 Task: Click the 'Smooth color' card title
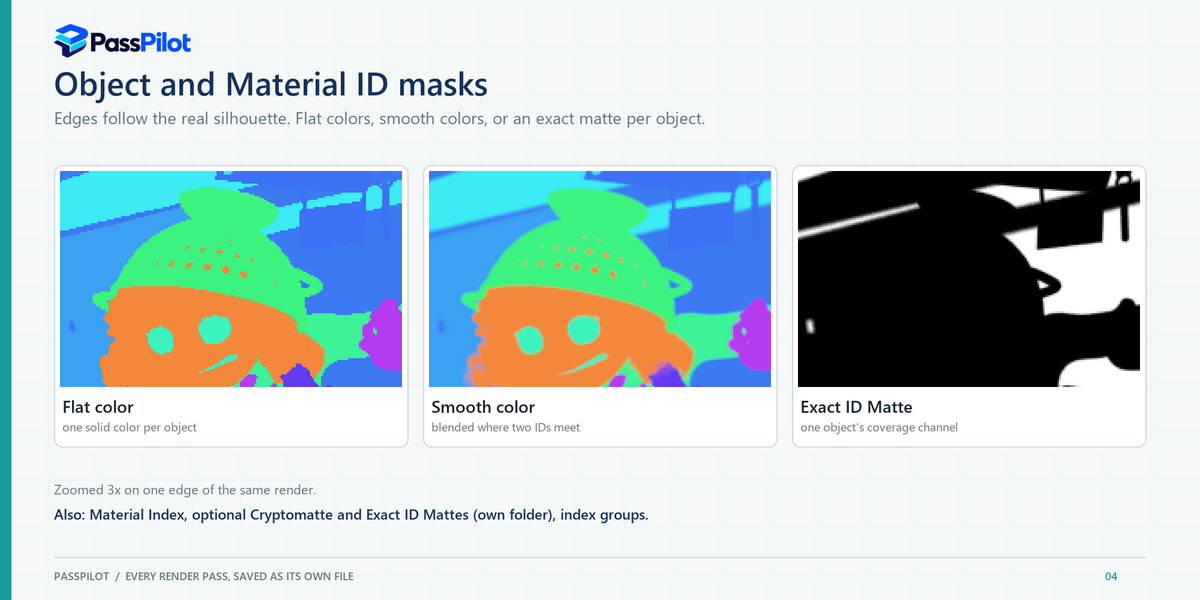483,407
